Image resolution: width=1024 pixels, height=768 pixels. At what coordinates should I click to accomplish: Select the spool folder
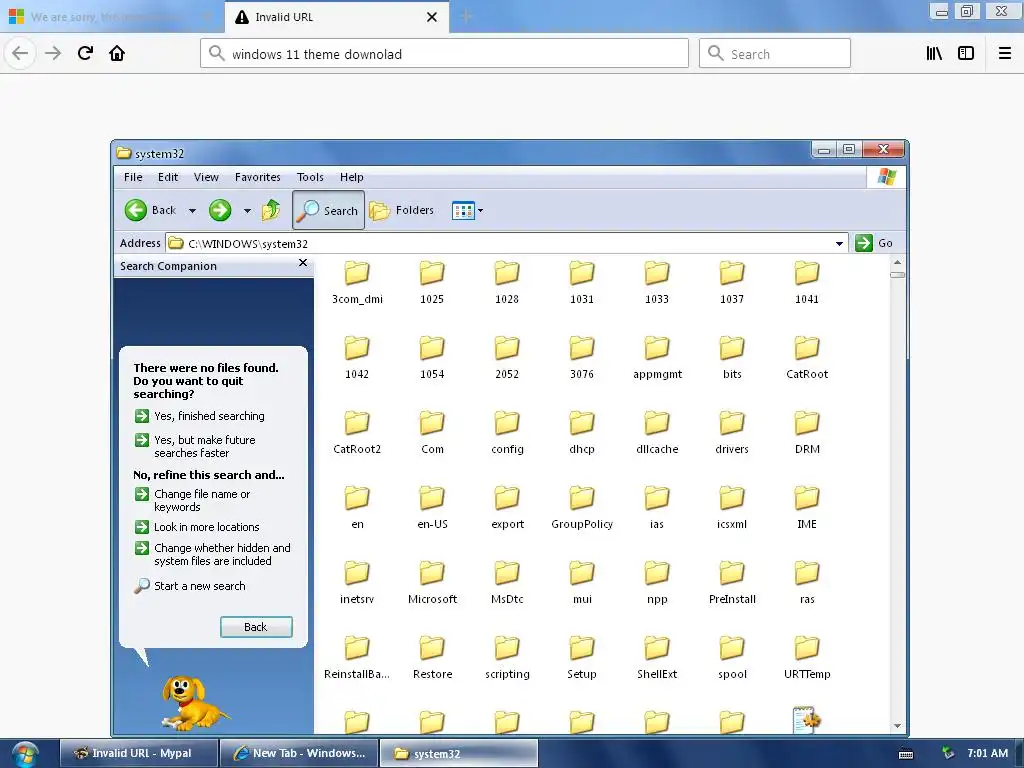tap(732, 659)
